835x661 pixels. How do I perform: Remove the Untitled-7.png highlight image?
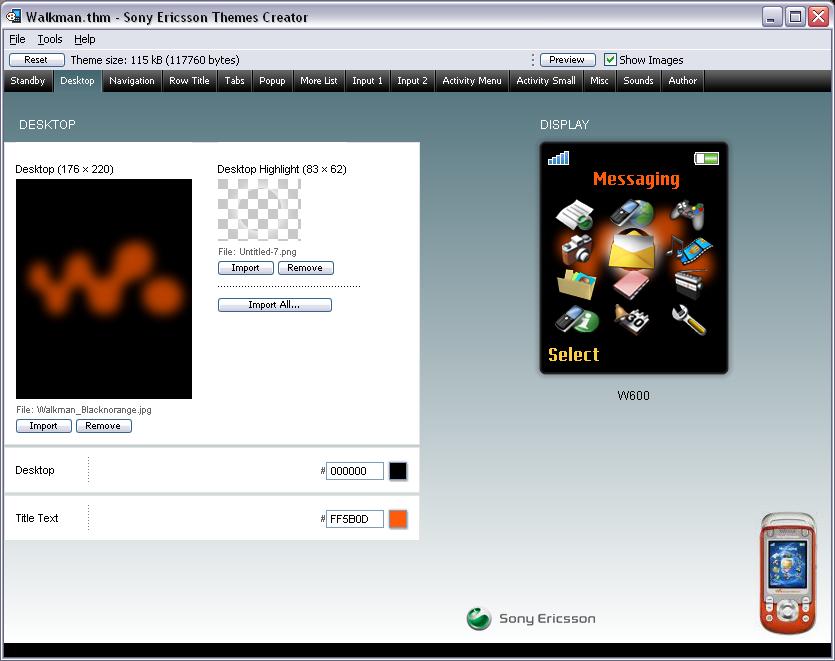305,268
